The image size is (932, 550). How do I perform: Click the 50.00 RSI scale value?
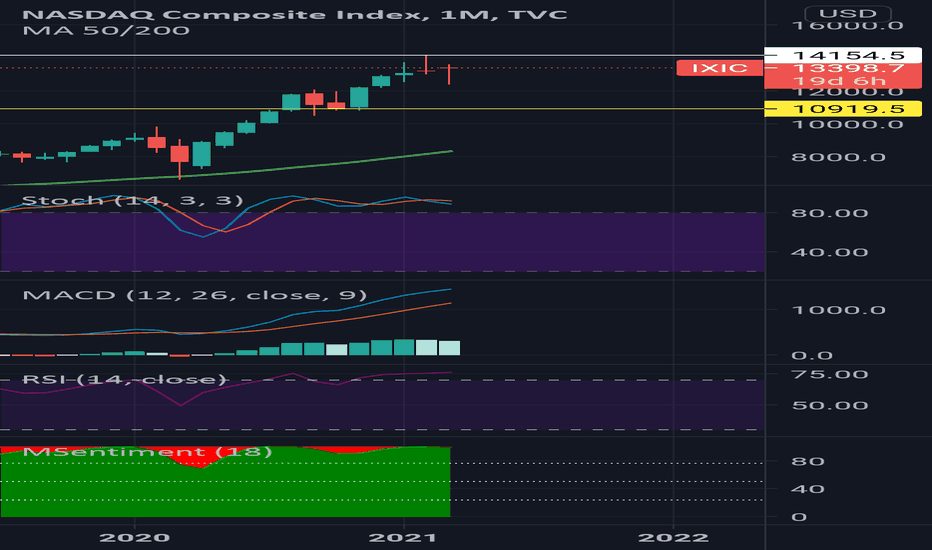point(830,406)
